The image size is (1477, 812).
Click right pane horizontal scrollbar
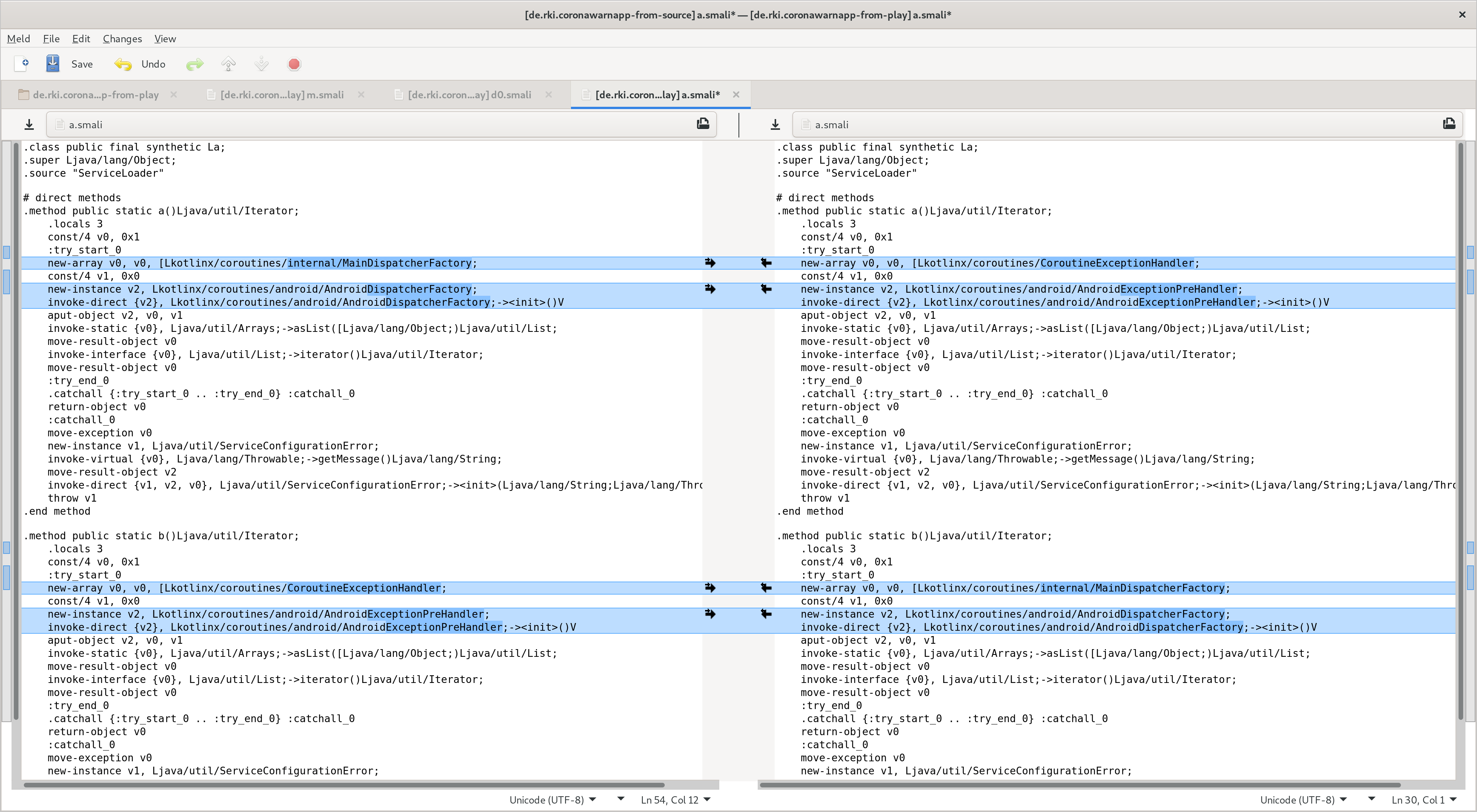1080,784
